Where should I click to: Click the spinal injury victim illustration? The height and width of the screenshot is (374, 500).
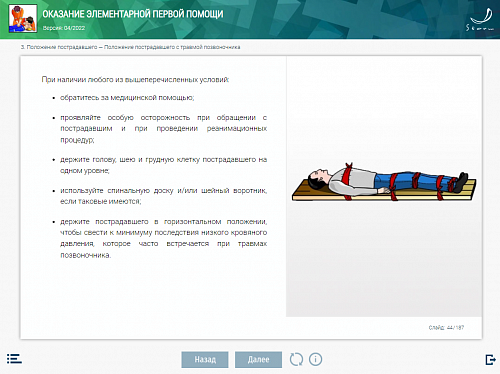click(384, 182)
